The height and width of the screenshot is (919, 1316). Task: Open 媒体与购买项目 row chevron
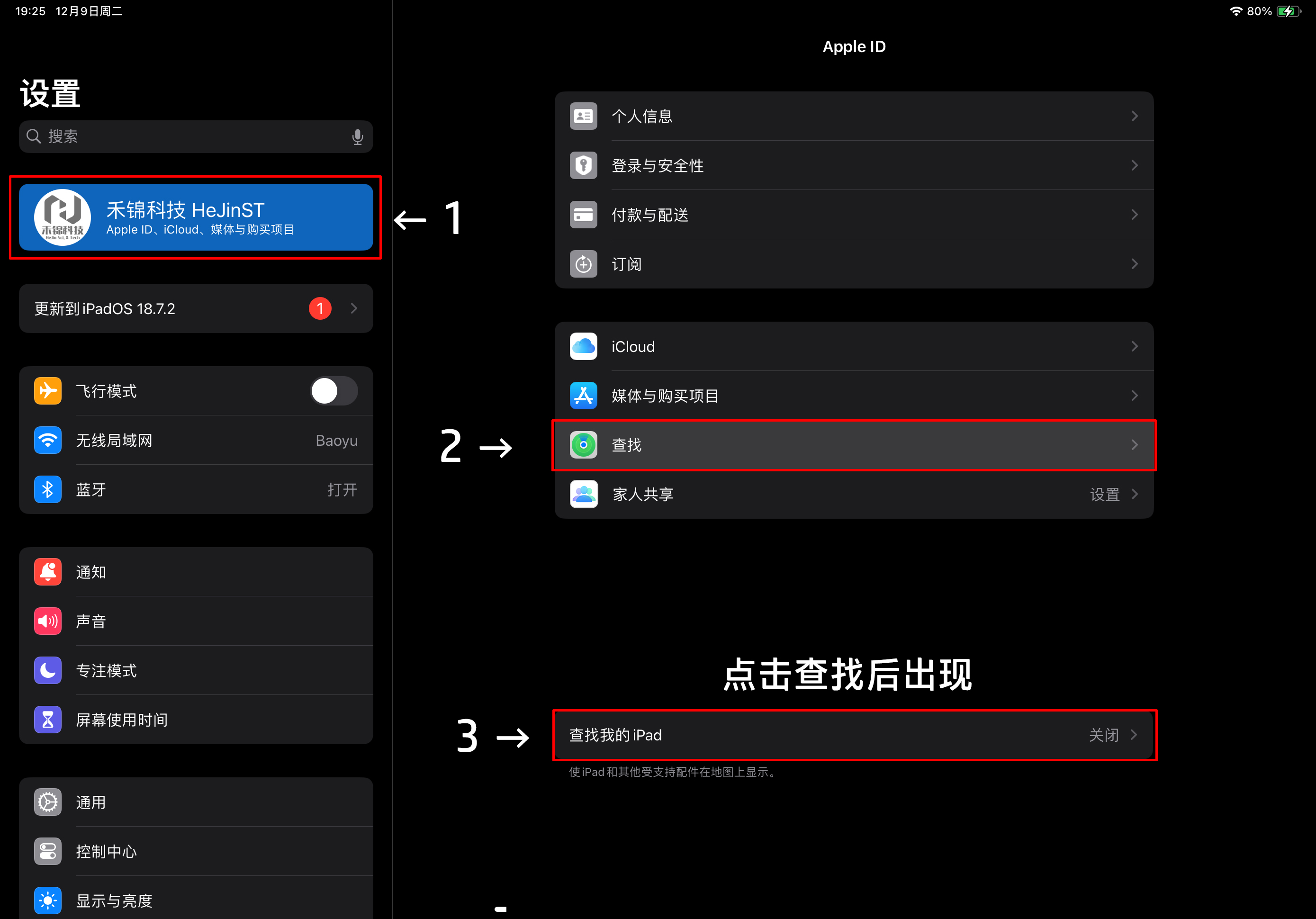(1135, 396)
